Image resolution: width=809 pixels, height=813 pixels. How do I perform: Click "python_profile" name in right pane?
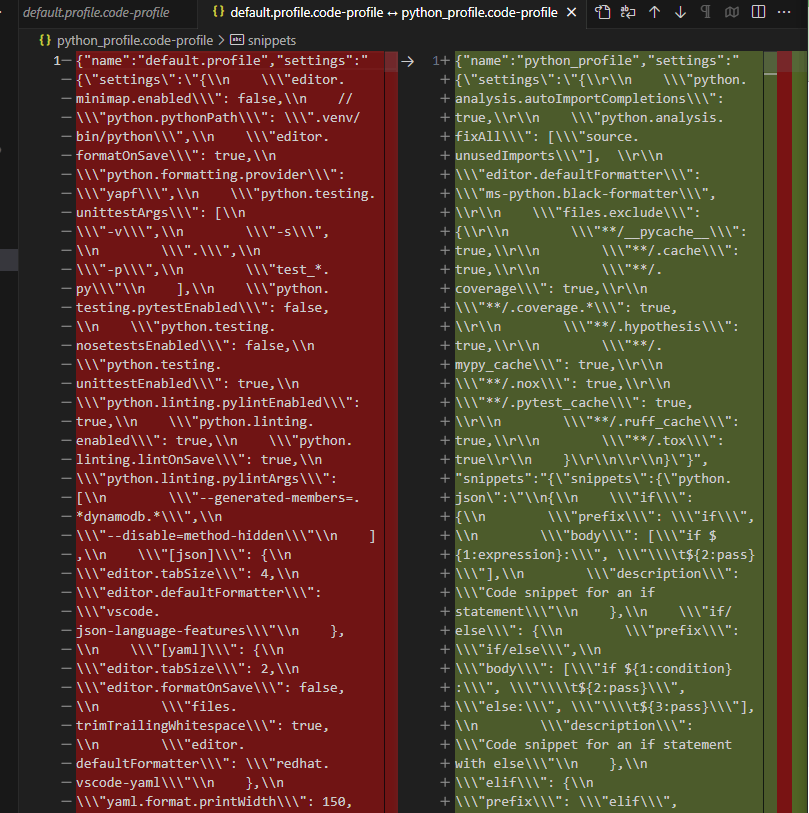click(x=578, y=61)
